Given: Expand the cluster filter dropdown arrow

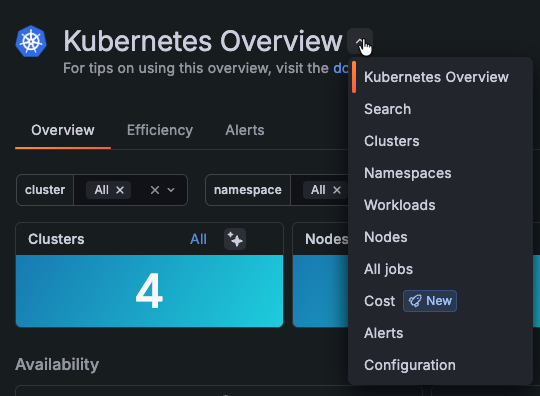Looking at the screenshot, I should [171, 190].
